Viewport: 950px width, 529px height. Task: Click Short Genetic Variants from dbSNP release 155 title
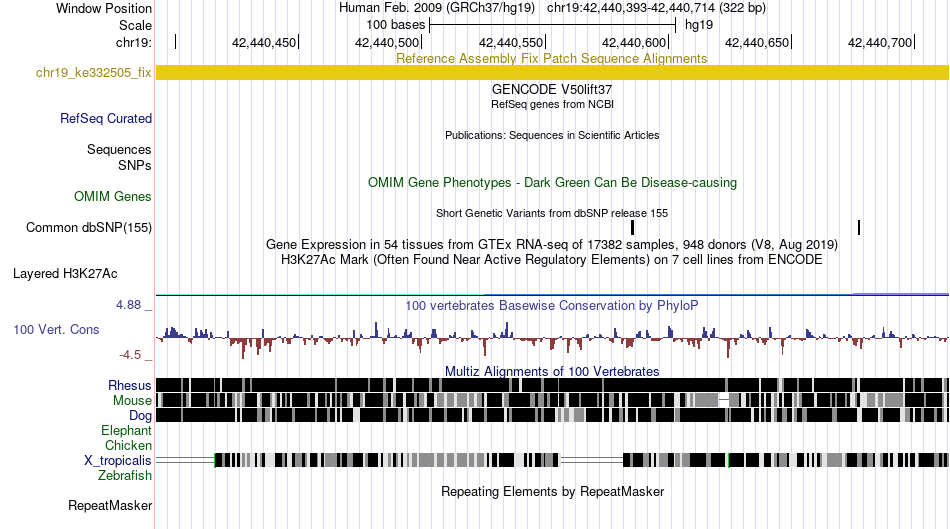(x=552, y=213)
